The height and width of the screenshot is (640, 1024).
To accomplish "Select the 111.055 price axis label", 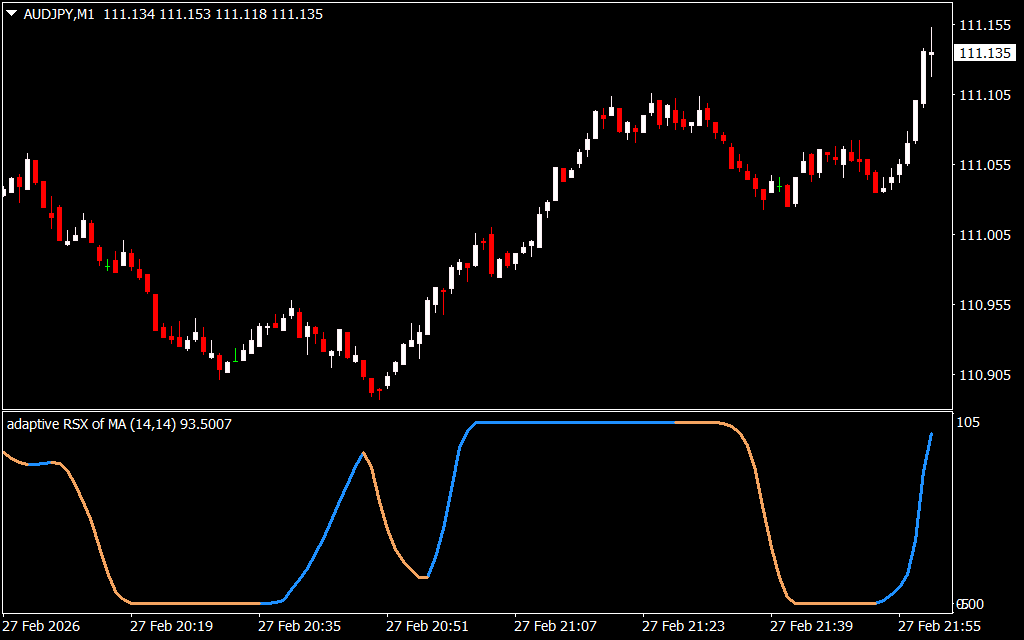I will [x=984, y=165].
